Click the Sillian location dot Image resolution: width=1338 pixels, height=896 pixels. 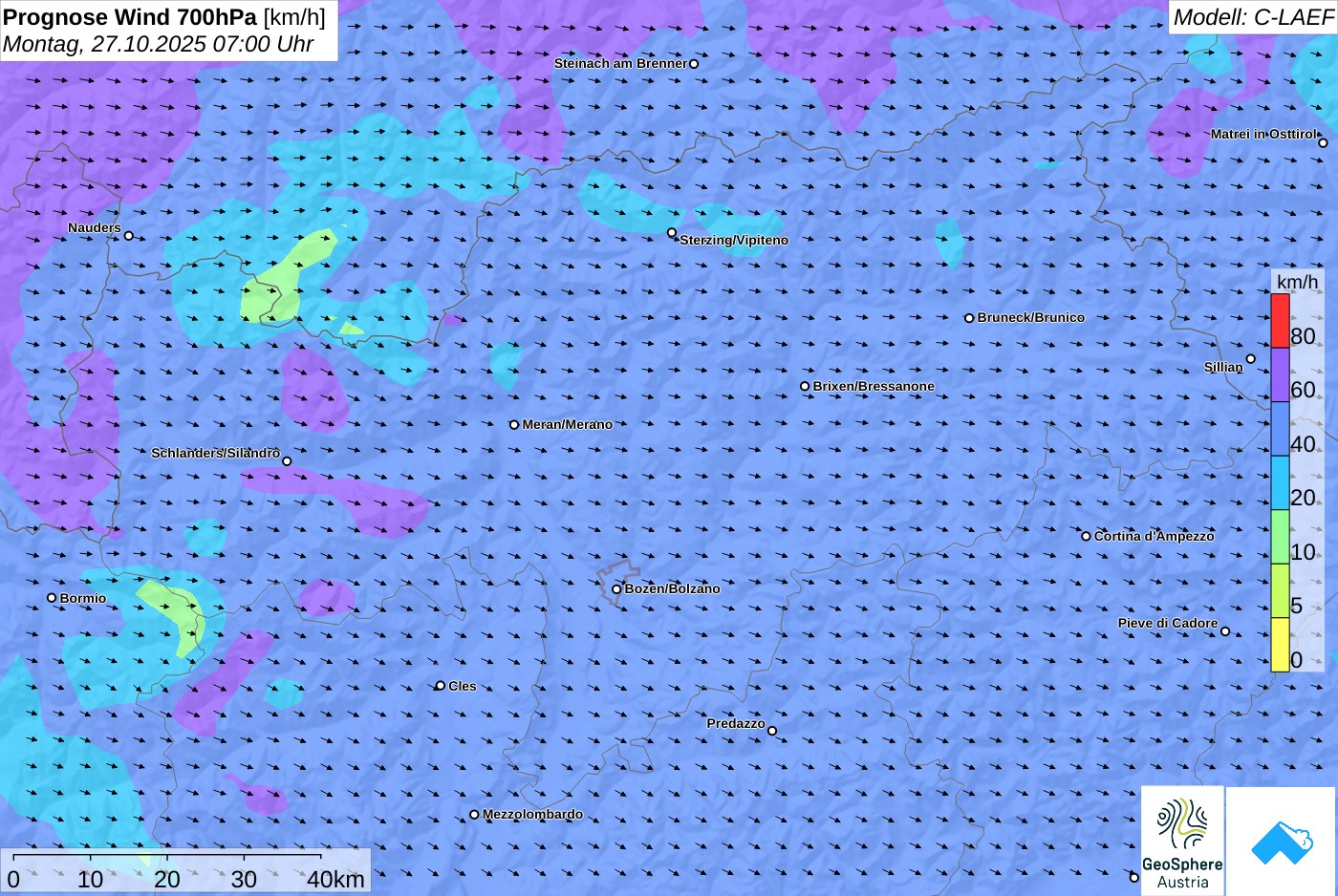[x=1250, y=359]
